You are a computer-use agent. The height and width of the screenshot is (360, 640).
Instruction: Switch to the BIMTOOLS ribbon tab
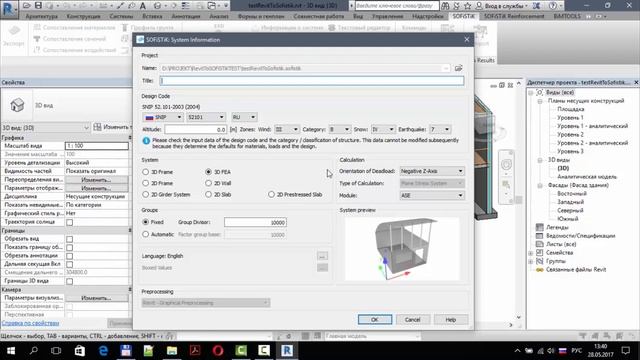[x=567, y=16]
